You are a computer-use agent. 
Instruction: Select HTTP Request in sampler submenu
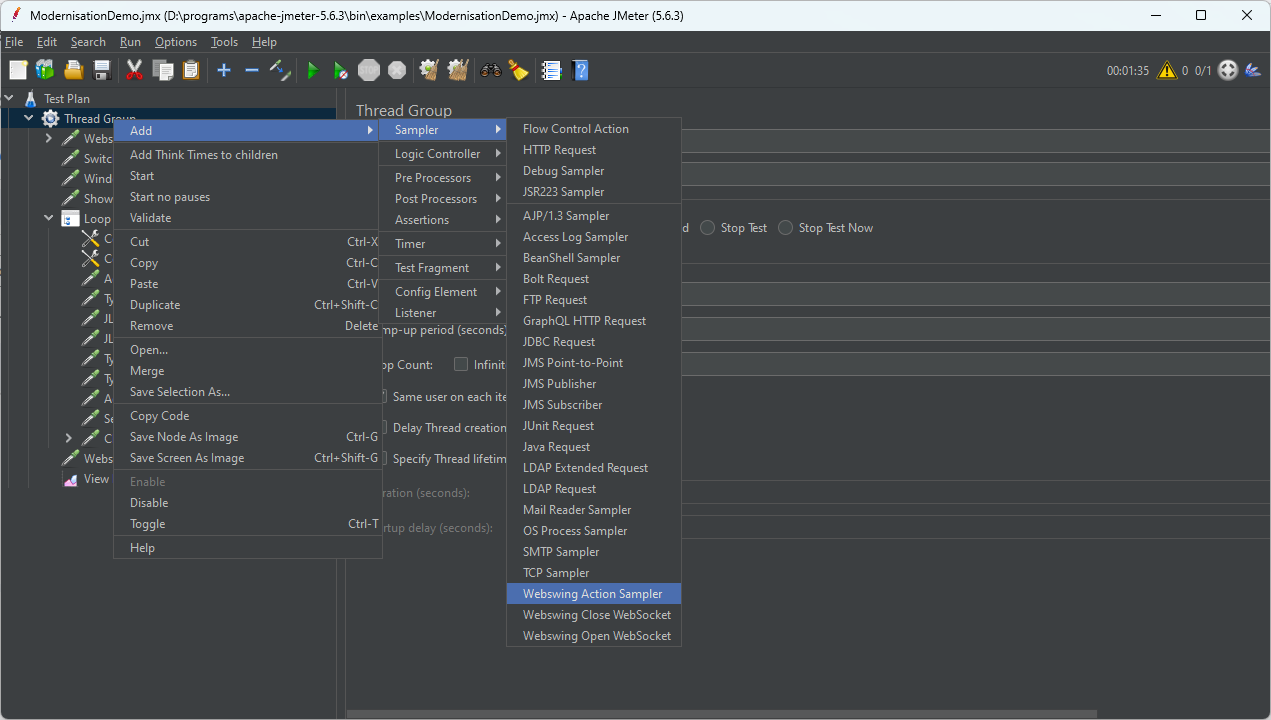[x=559, y=150]
